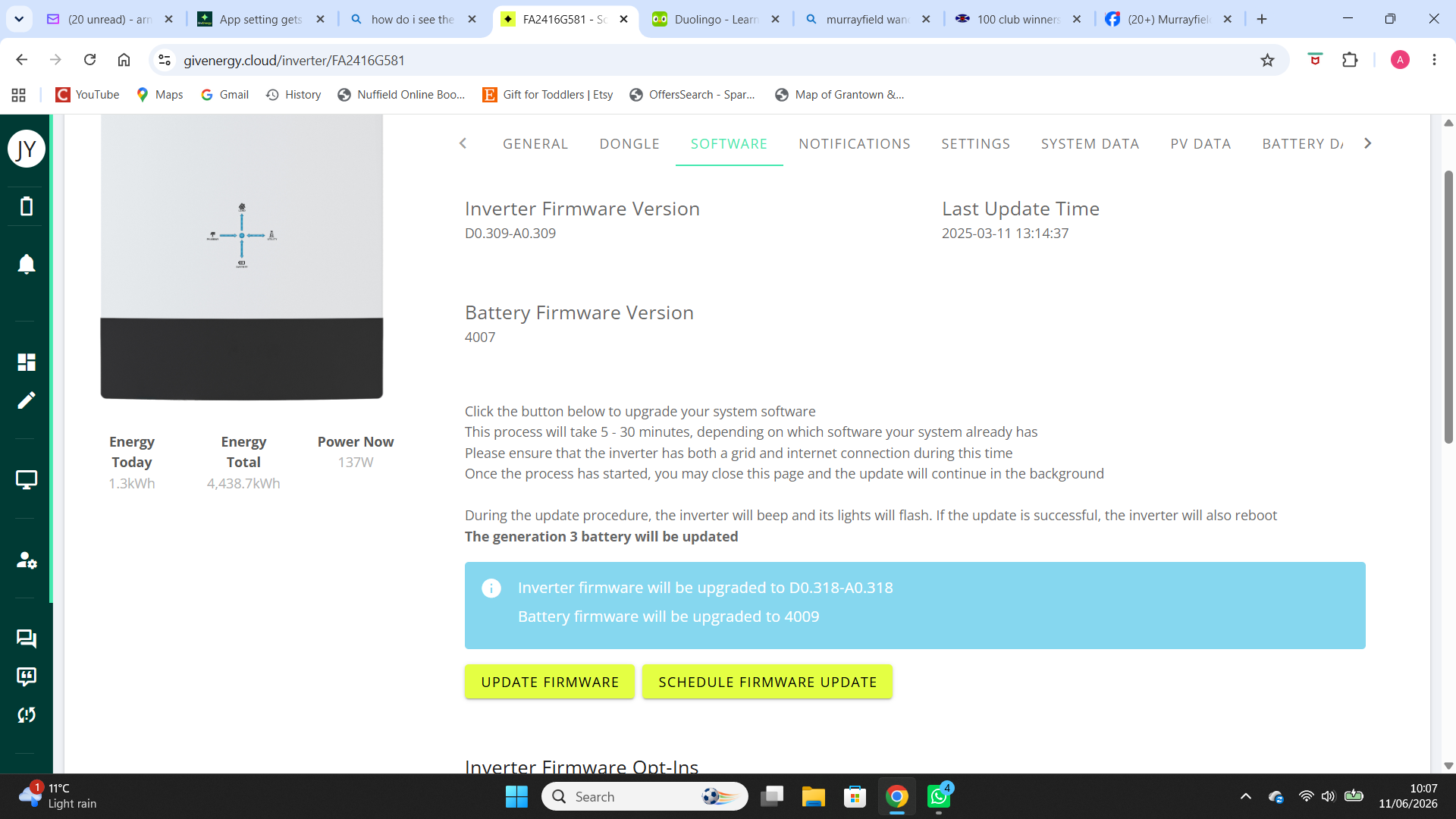Expand tab search dropdown in Chrome
The width and height of the screenshot is (1456, 819).
click(19, 19)
